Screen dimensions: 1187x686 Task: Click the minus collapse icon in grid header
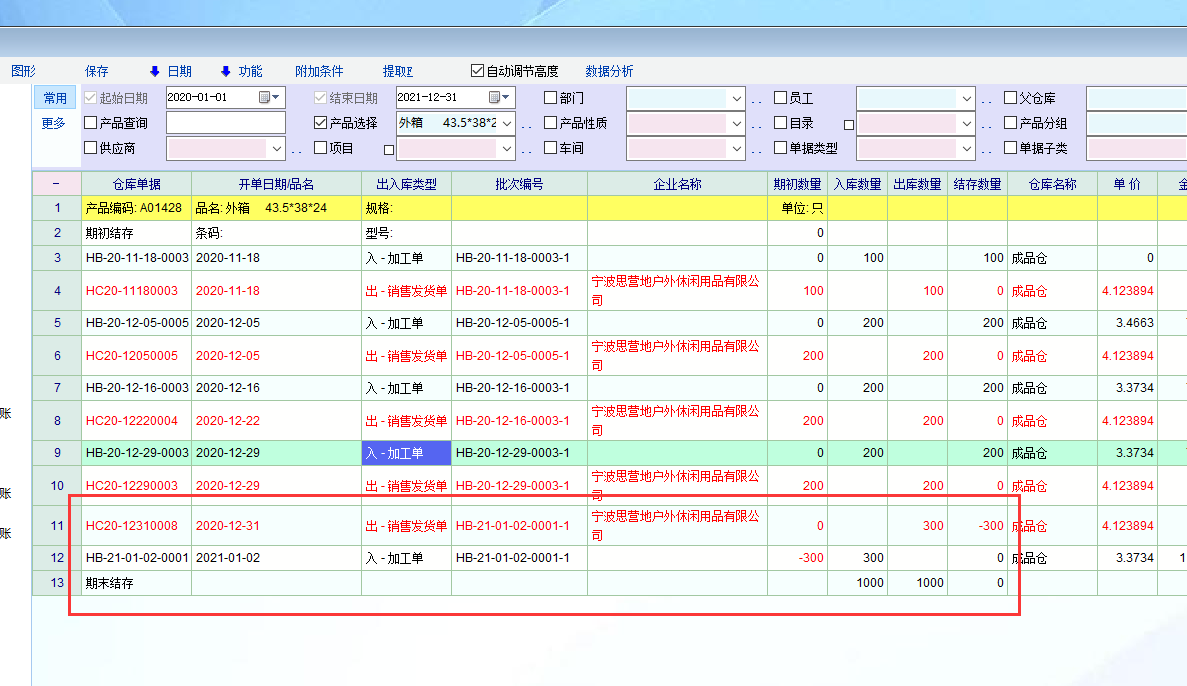[56, 184]
